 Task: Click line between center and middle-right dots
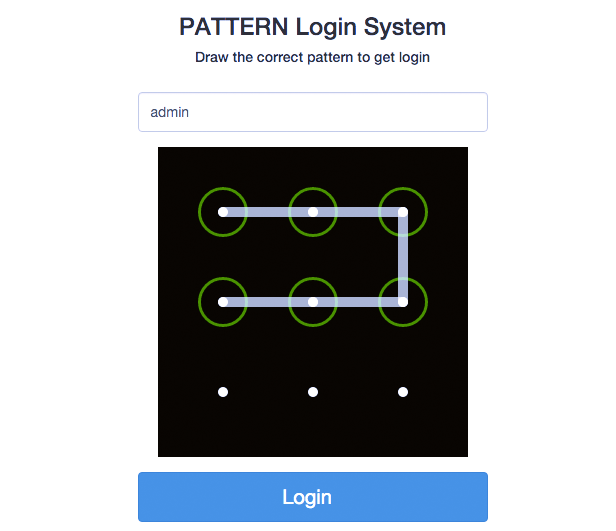358,302
